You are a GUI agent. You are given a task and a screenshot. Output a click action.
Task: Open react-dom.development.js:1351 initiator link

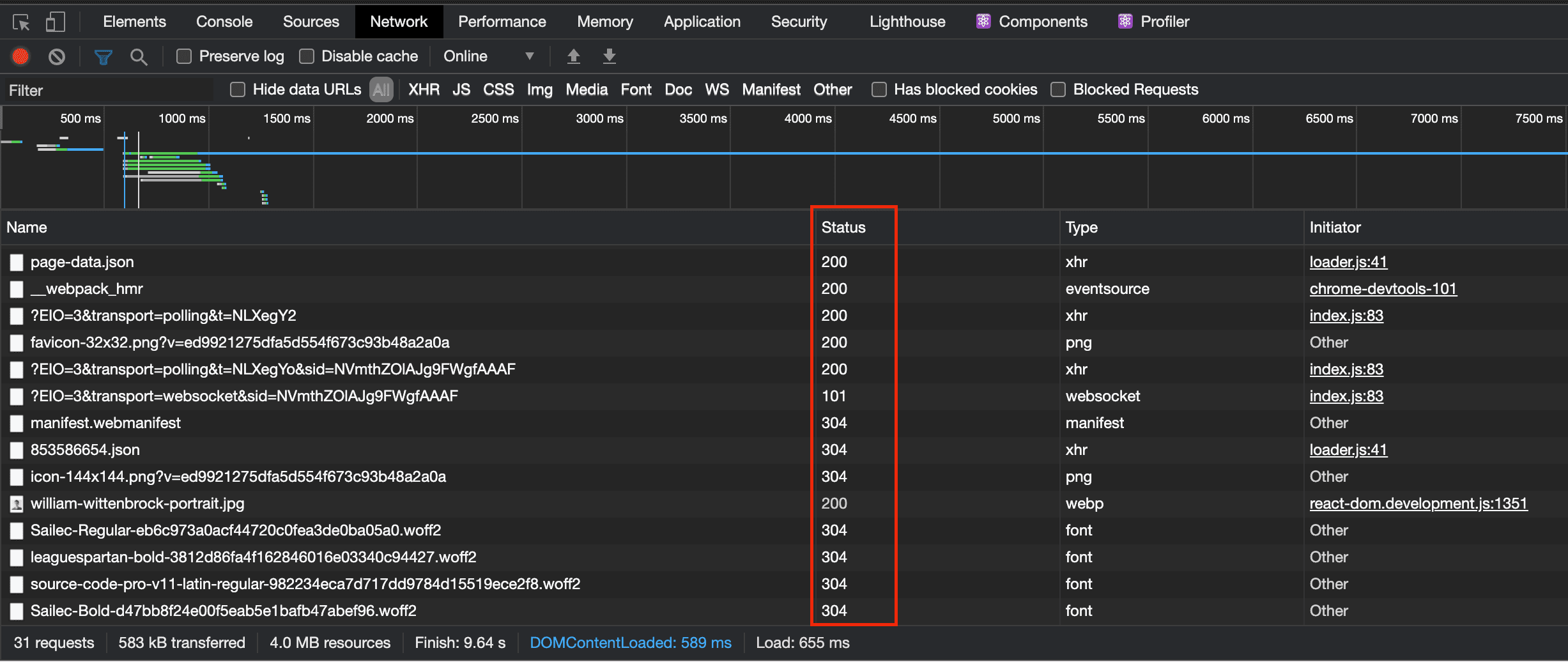coord(1418,504)
